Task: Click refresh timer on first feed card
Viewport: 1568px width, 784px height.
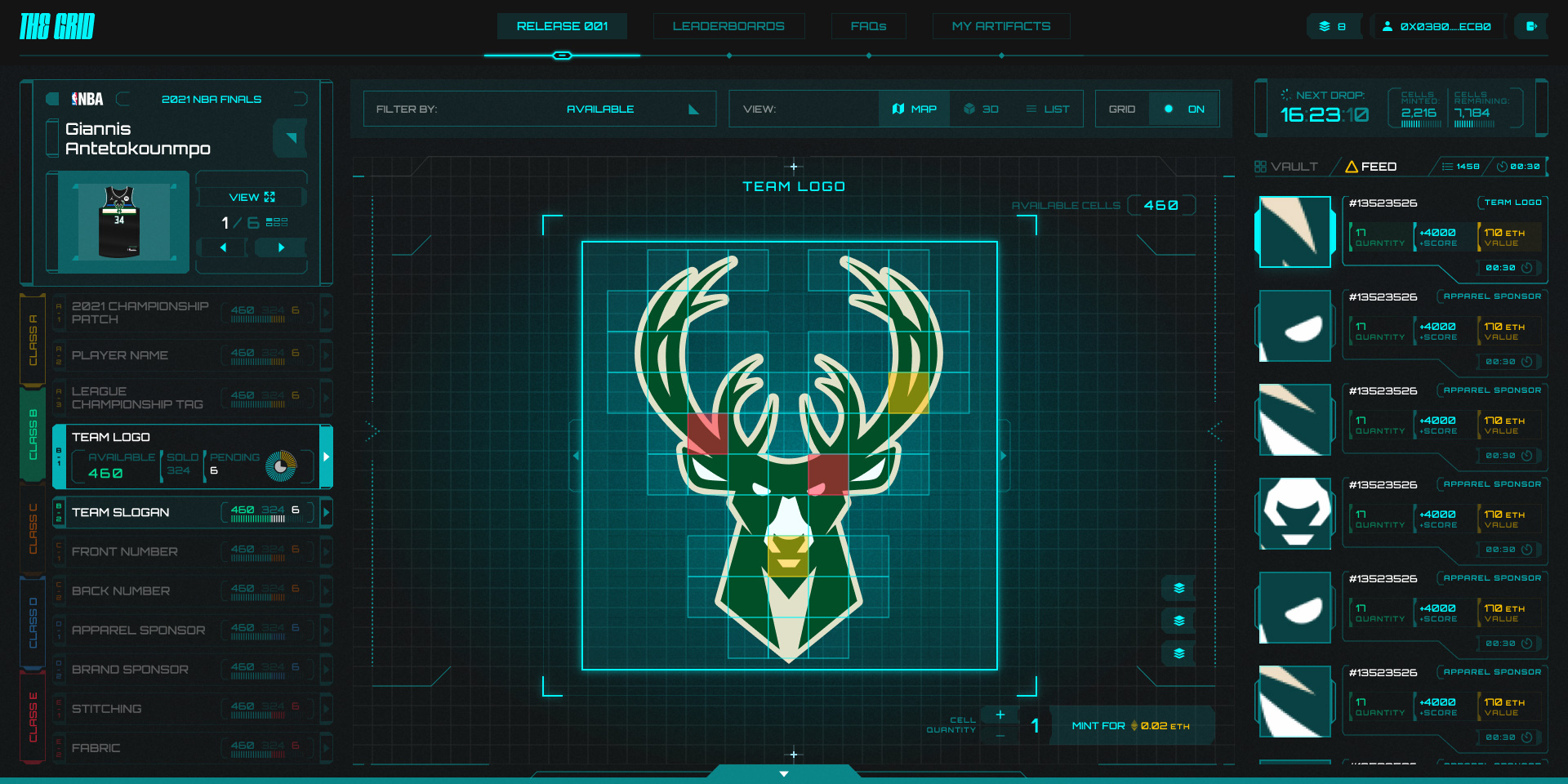Action: [x=1526, y=268]
